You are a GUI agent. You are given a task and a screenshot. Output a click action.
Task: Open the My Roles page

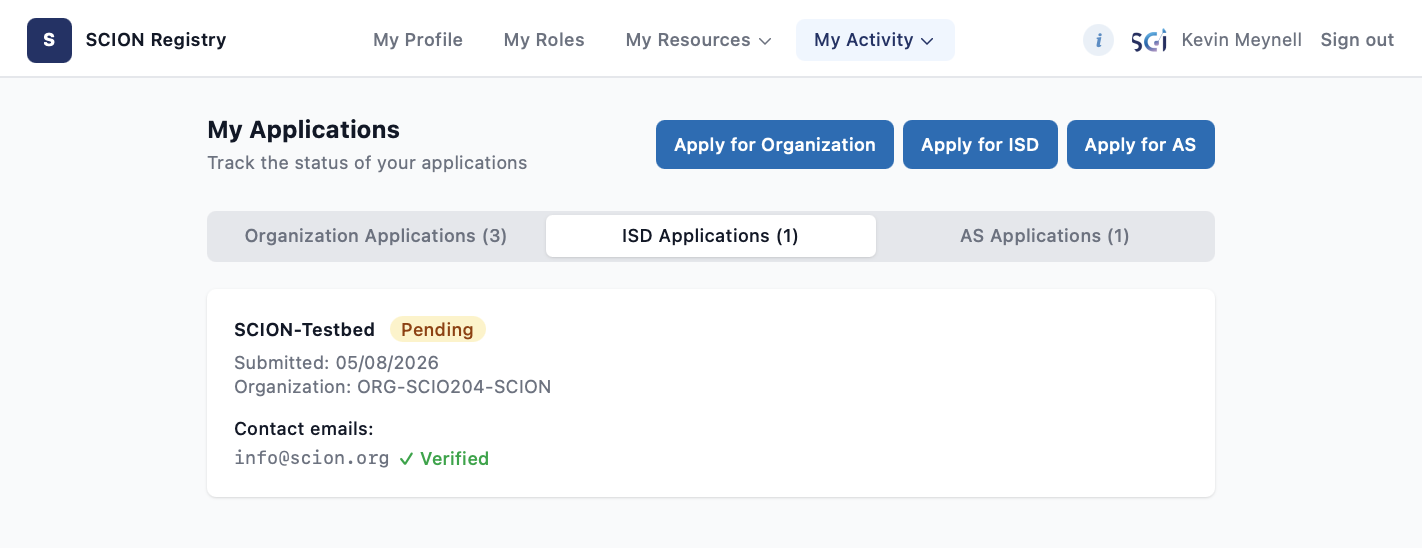544,40
